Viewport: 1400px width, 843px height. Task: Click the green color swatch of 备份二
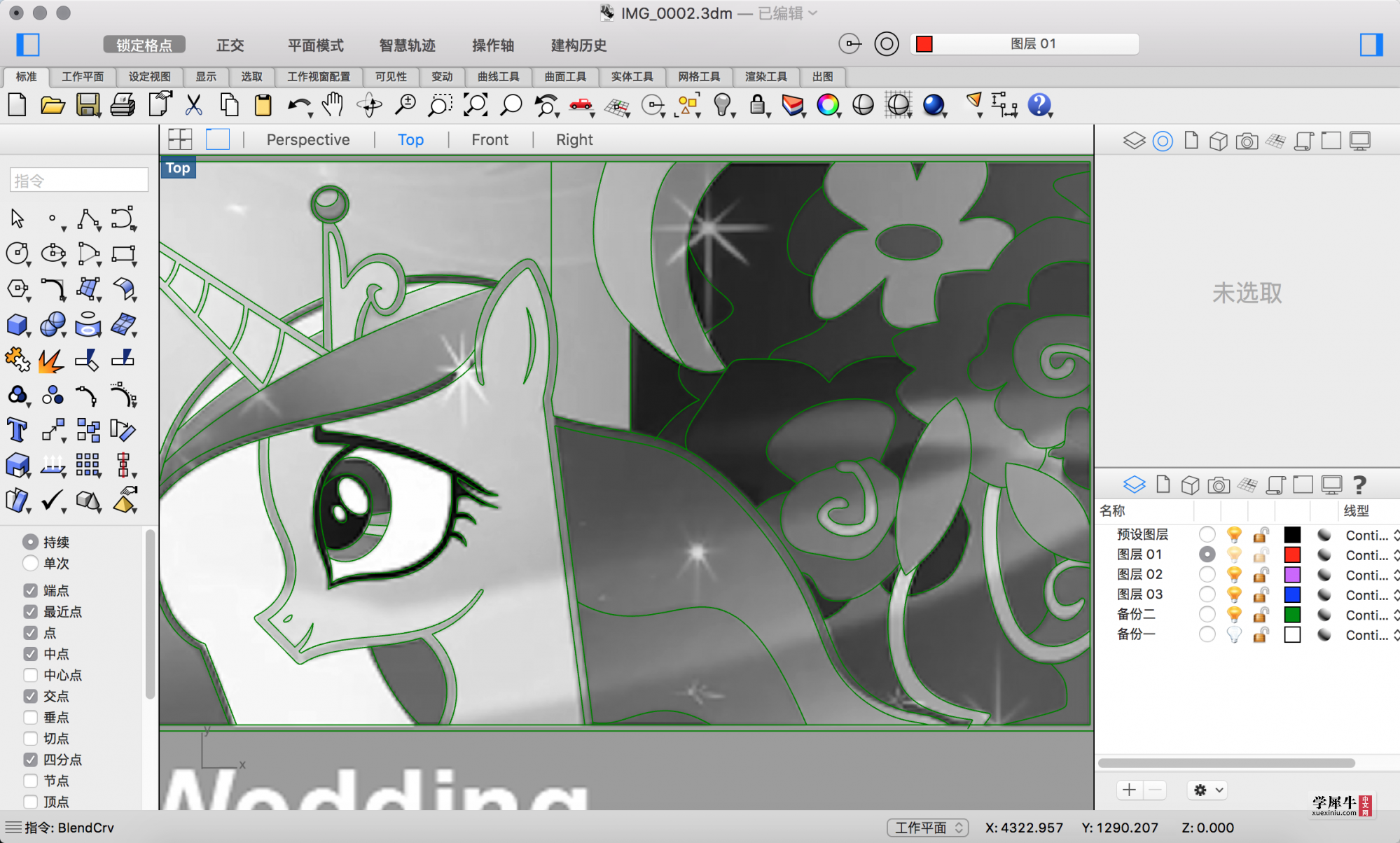tap(1292, 615)
